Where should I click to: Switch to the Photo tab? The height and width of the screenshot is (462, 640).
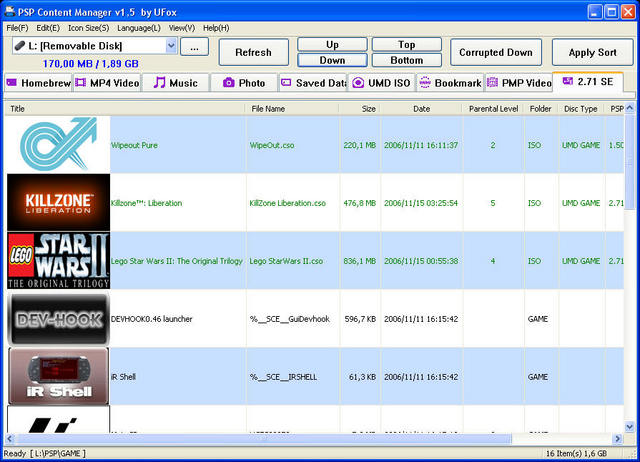tap(244, 83)
